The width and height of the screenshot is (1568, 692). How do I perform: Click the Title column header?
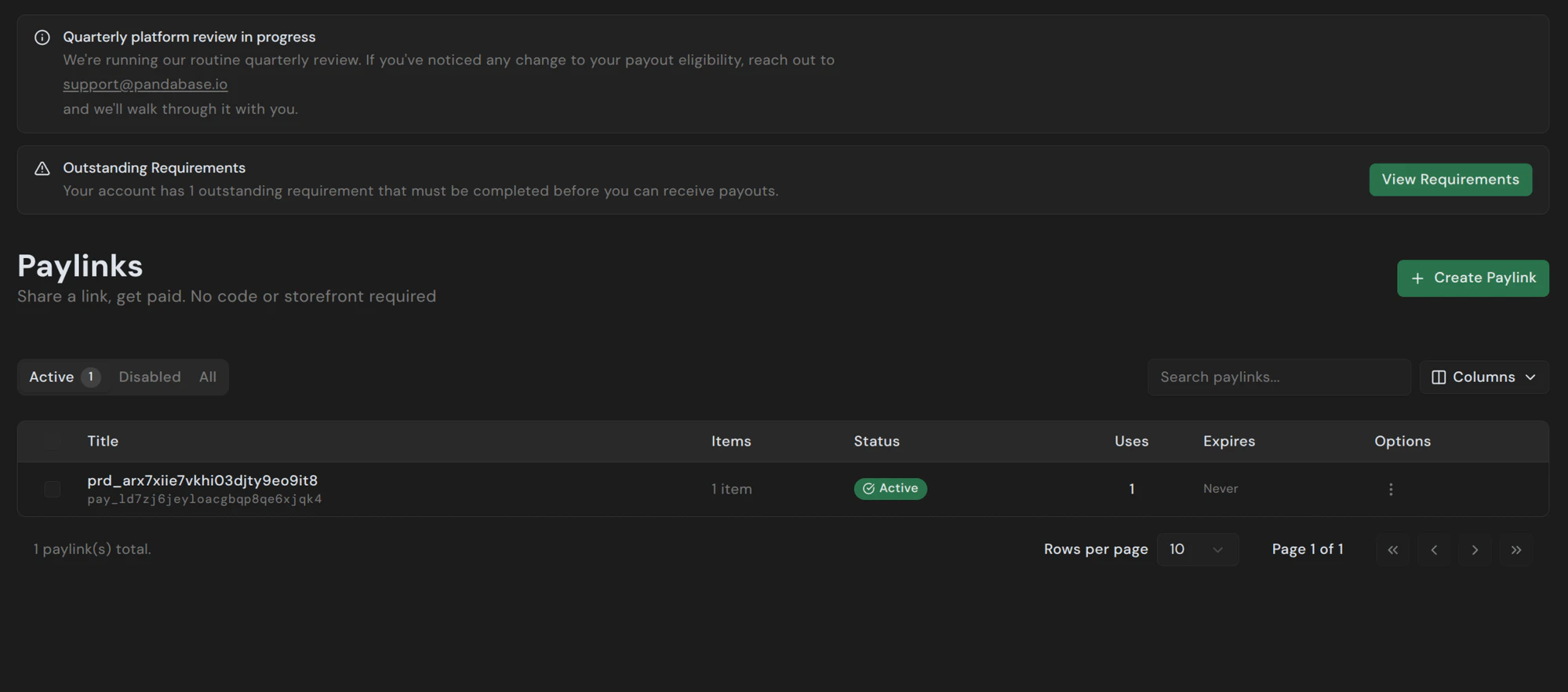pyautogui.click(x=103, y=442)
